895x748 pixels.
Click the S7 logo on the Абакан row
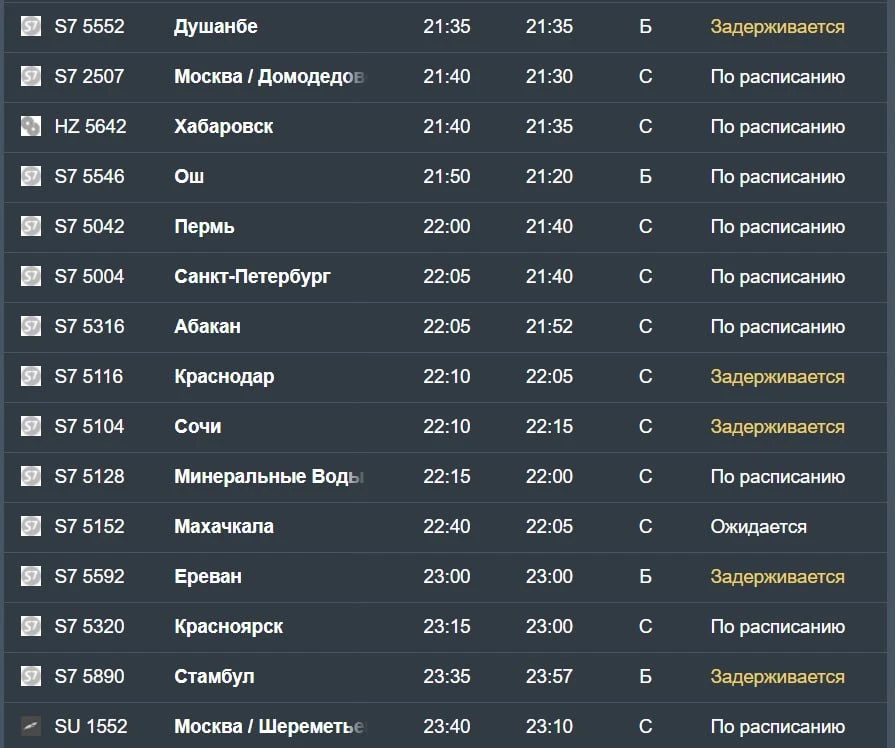tap(31, 326)
